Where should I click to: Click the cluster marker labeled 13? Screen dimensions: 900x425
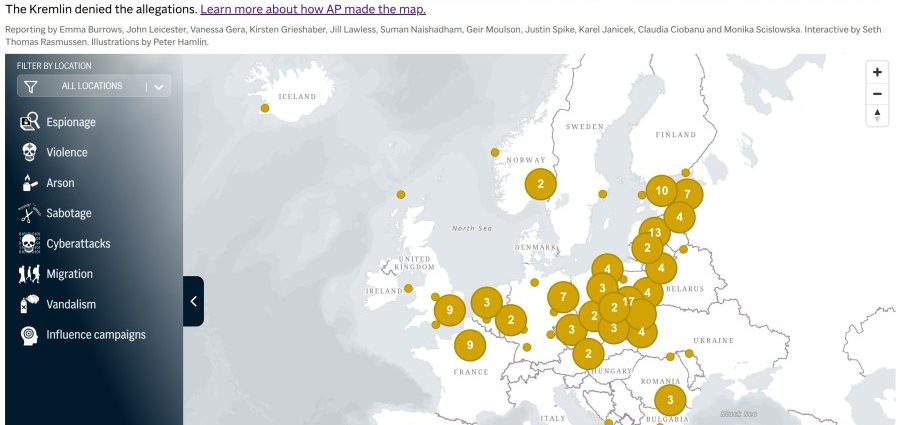654,233
